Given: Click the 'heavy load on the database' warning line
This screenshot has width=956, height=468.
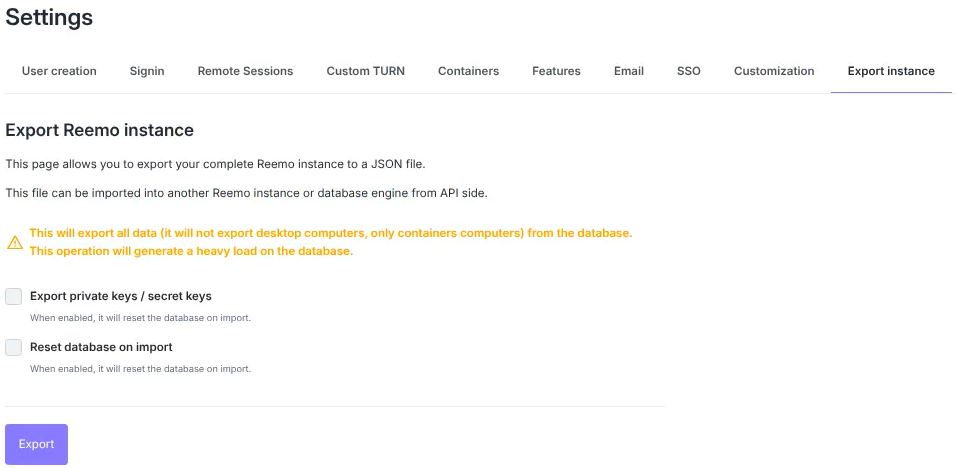Looking at the screenshot, I should coord(191,251).
